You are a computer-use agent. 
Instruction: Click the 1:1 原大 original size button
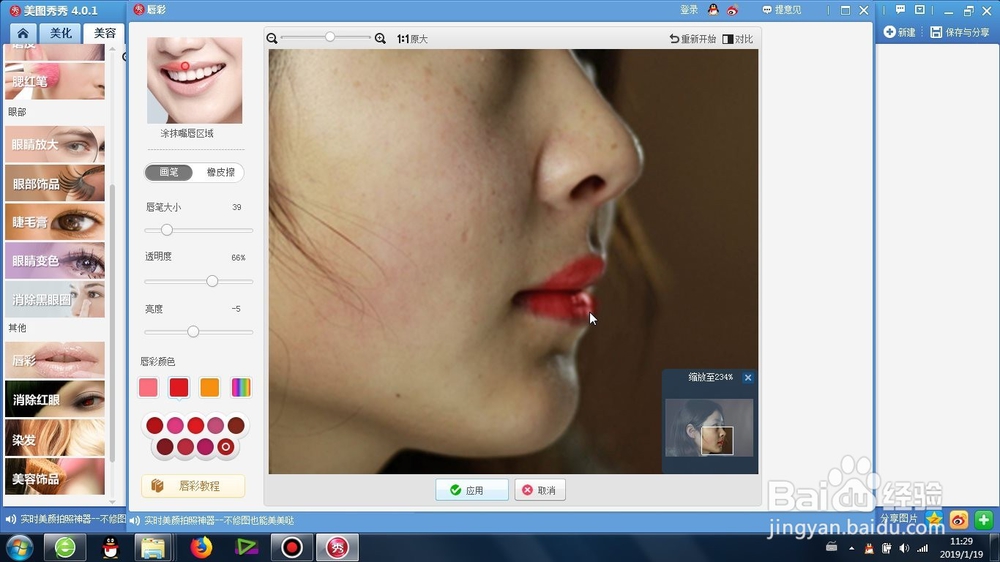pos(412,39)
